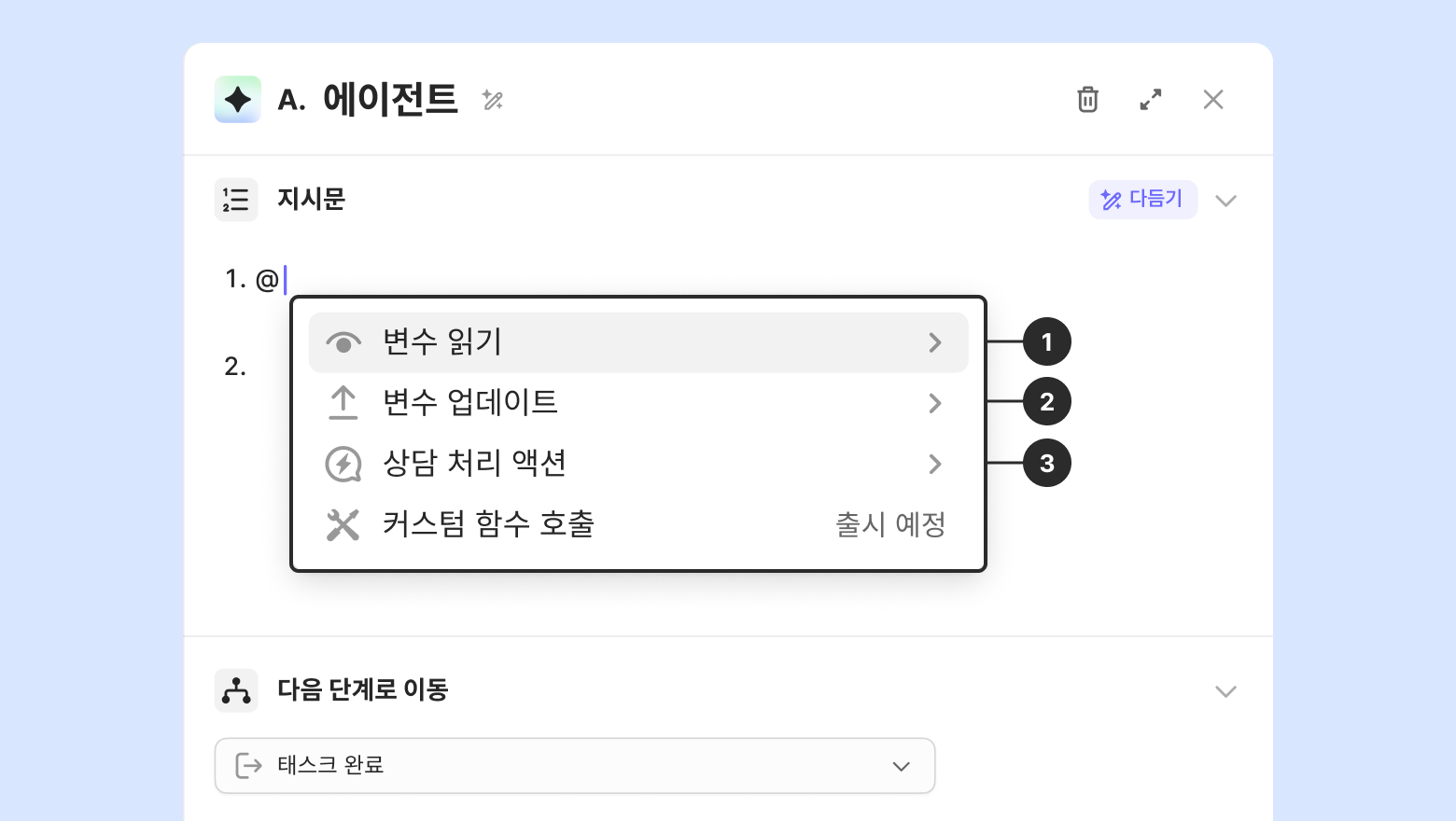Viewport: 1456px width, 821px height.
Task: Delete the agent with trash icon
Action: tap(1087, 100)
